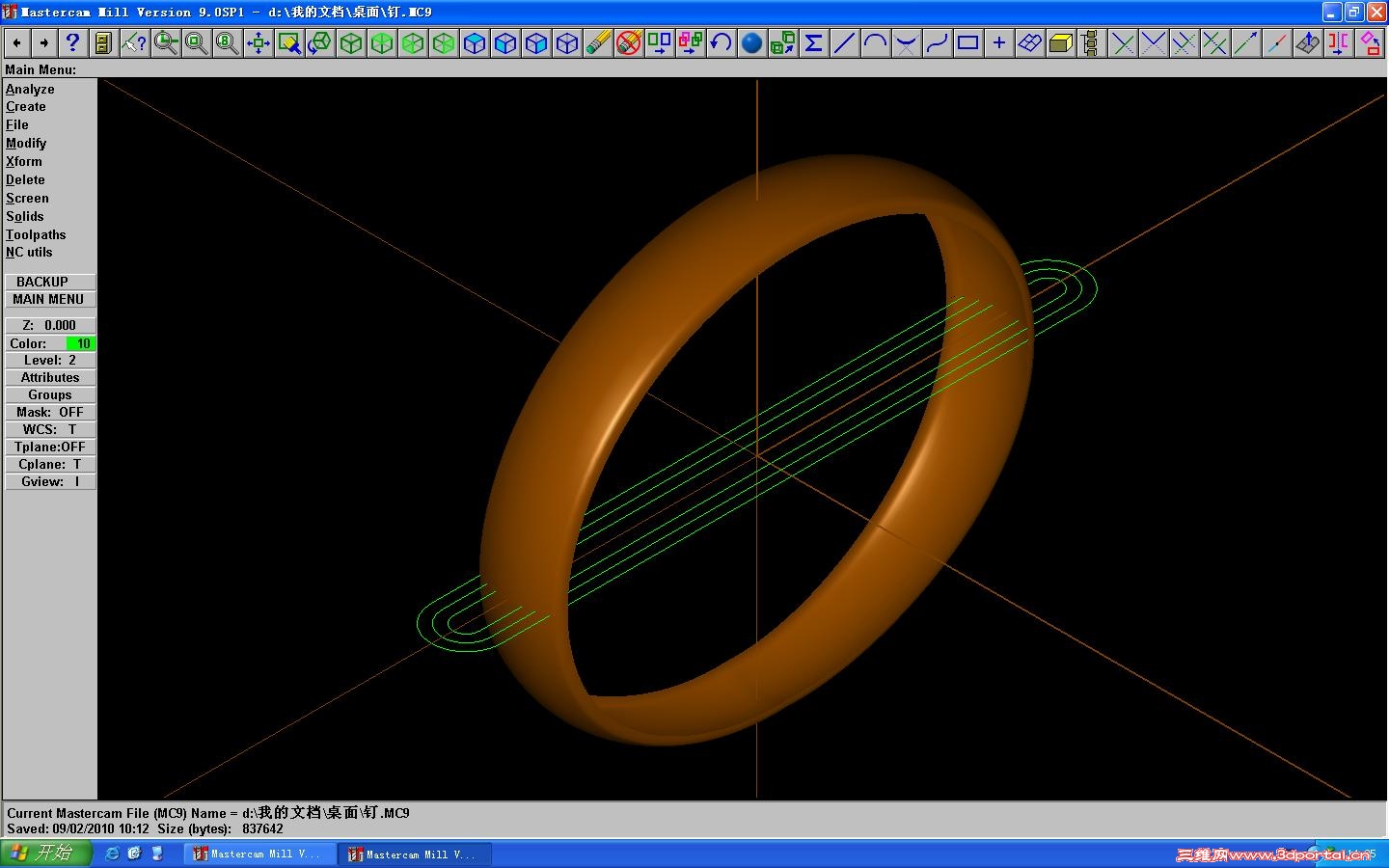Select the Create Arc tool
Viewport: 1389px width, 868px height.
pos(875,42)
